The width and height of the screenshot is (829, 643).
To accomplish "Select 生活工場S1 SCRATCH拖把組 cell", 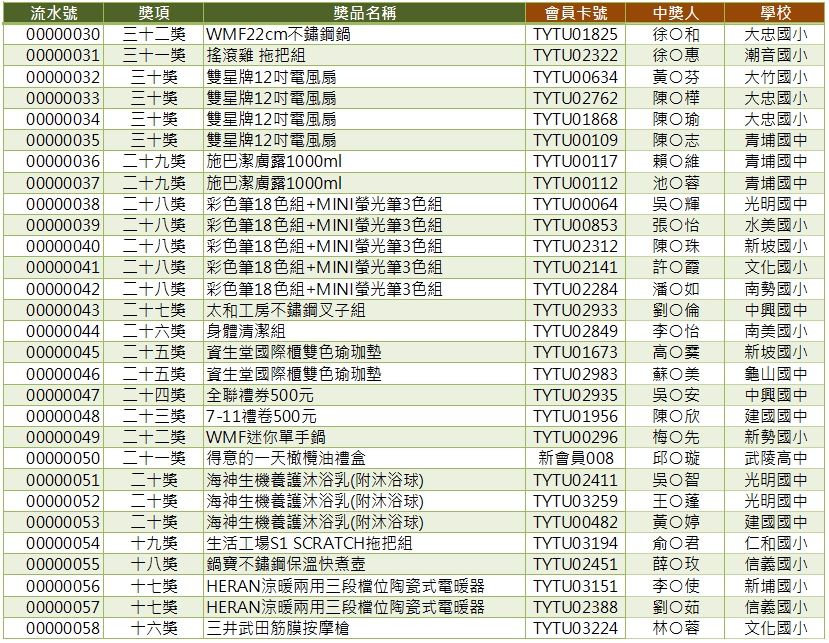I will (x=309, y=544).
